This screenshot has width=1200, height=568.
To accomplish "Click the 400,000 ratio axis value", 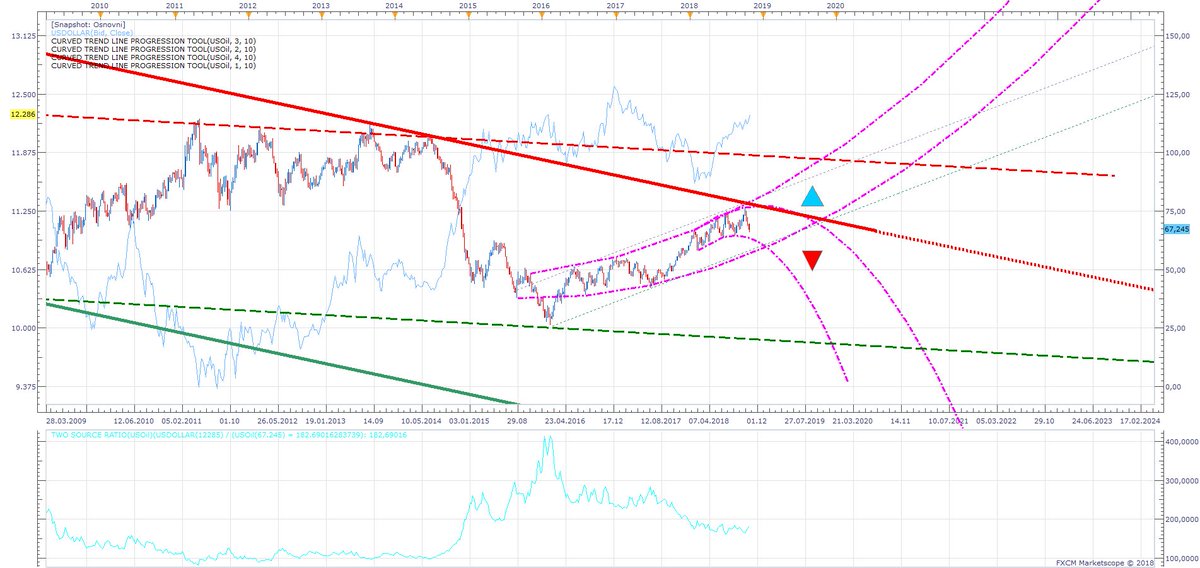I will (x=1180, y=441).
